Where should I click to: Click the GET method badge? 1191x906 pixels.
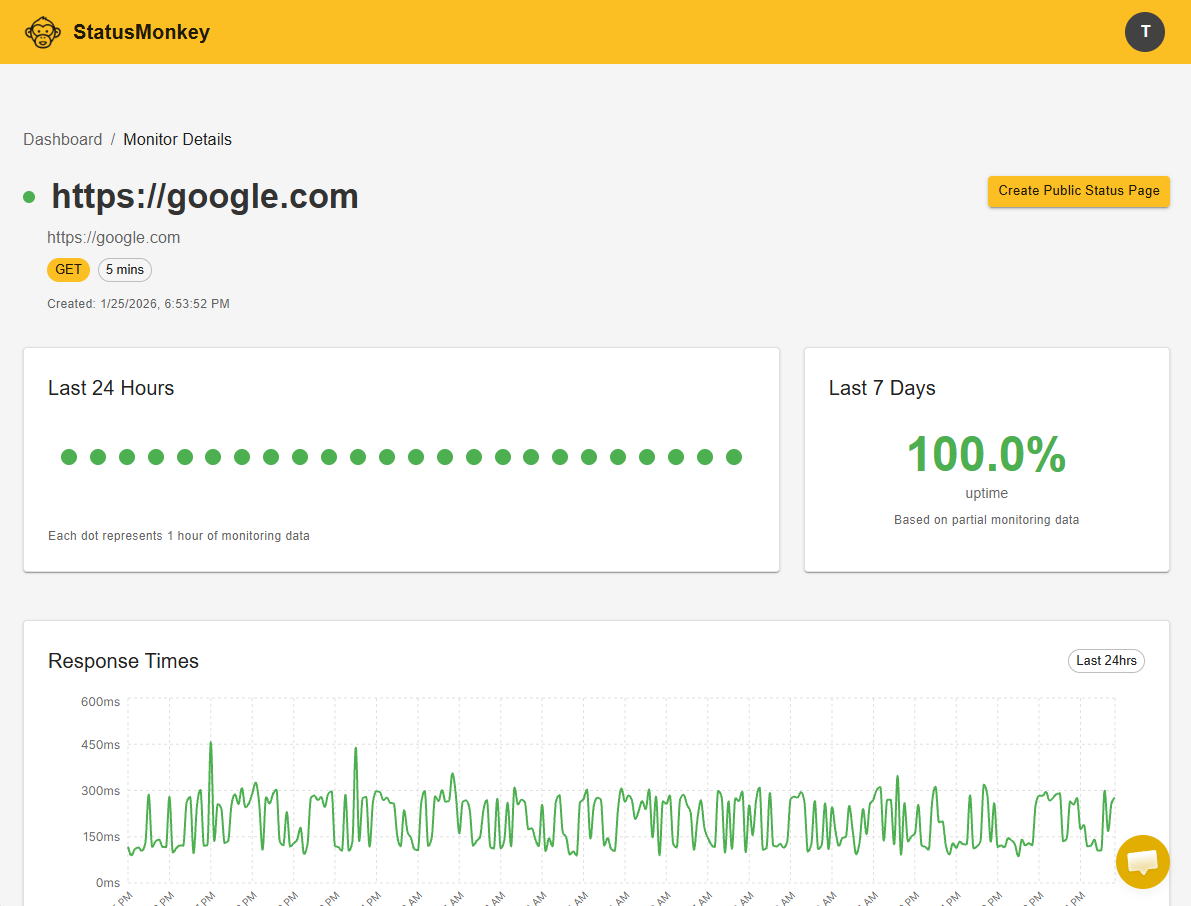coord(68,270)
